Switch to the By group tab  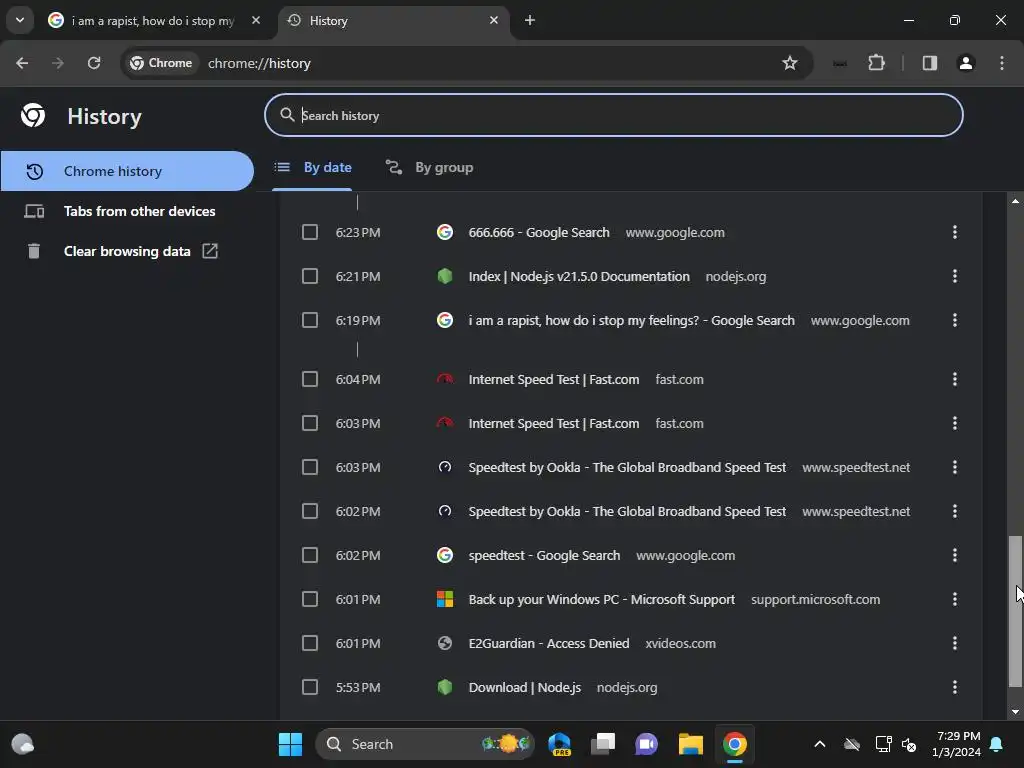click(x=430, y=168)
